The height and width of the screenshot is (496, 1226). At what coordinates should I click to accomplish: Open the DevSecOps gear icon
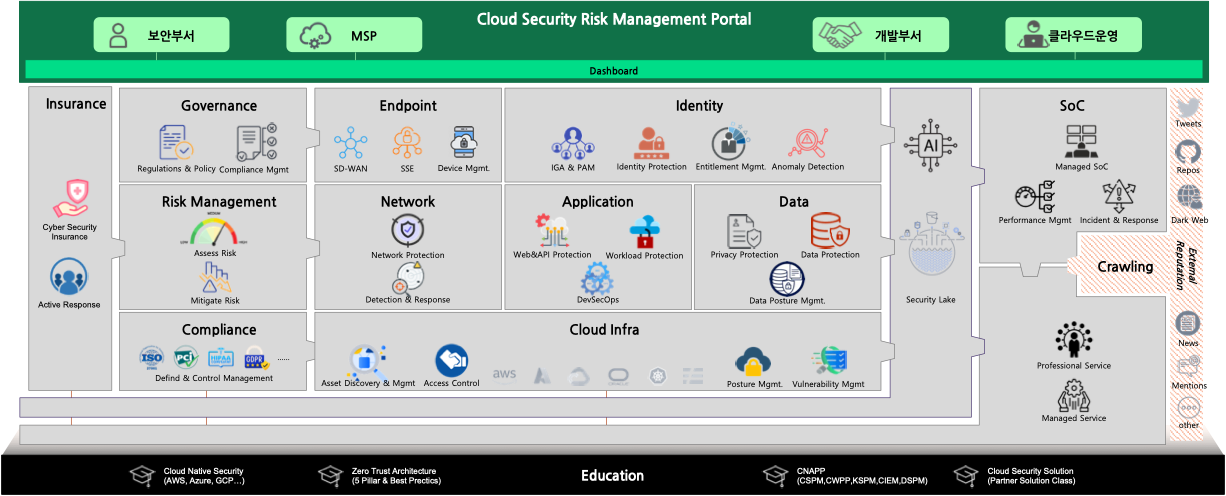(596, 276)
